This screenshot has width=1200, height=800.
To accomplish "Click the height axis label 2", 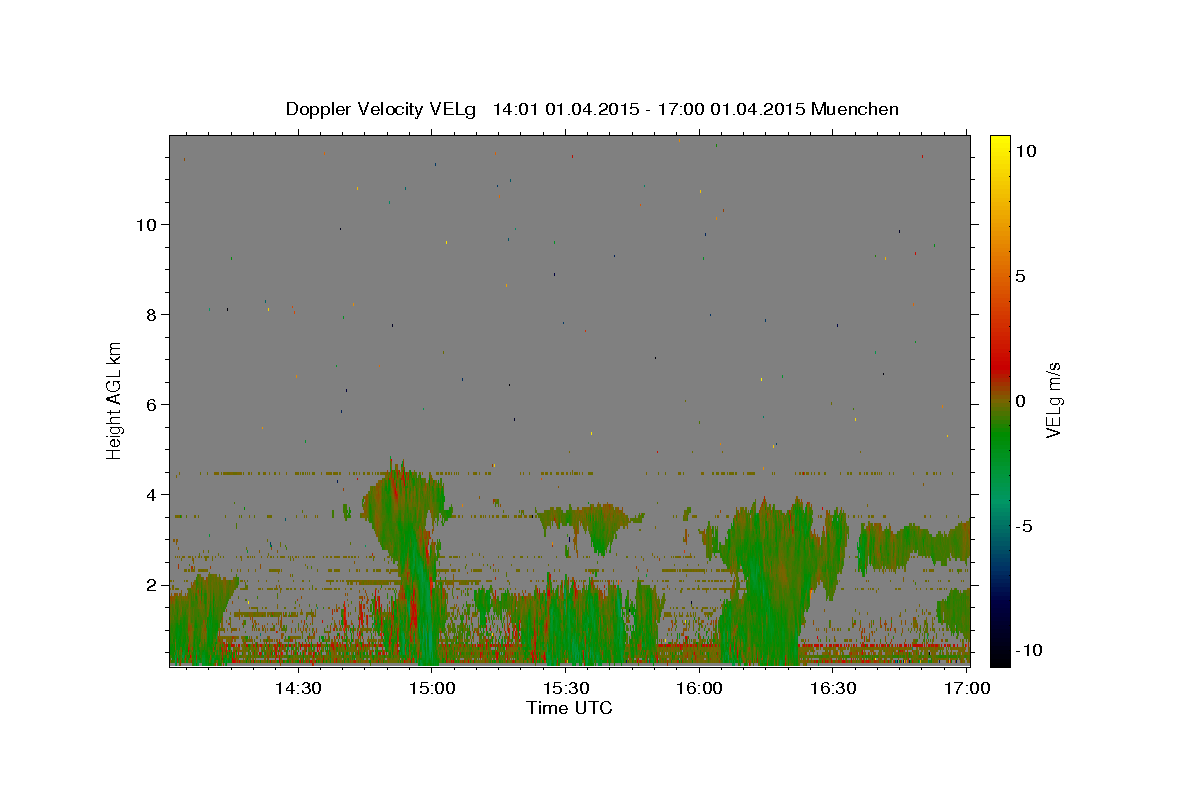I will click(152, 584).
